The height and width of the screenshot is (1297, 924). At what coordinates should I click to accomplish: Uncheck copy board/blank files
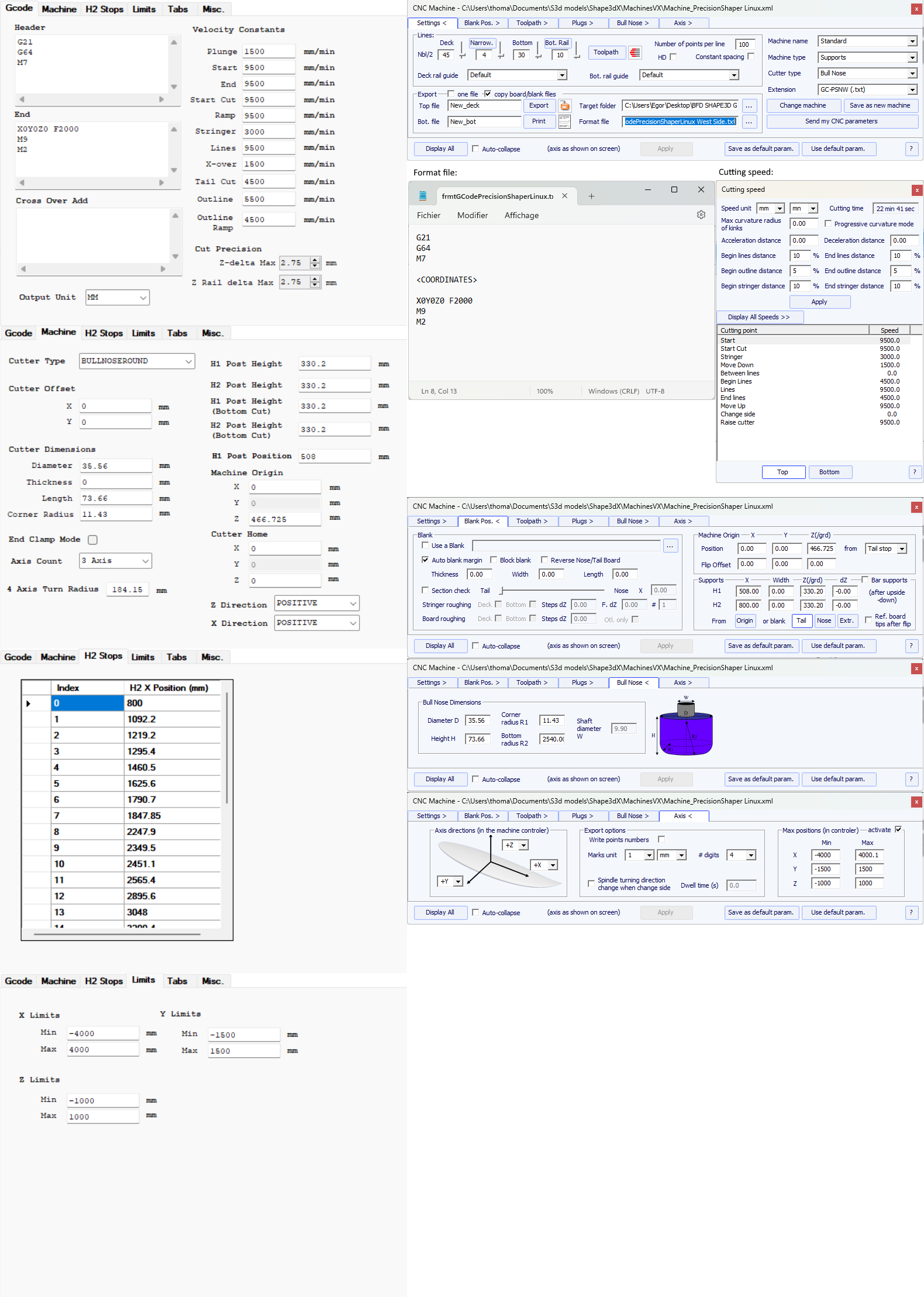click(488, 94)
